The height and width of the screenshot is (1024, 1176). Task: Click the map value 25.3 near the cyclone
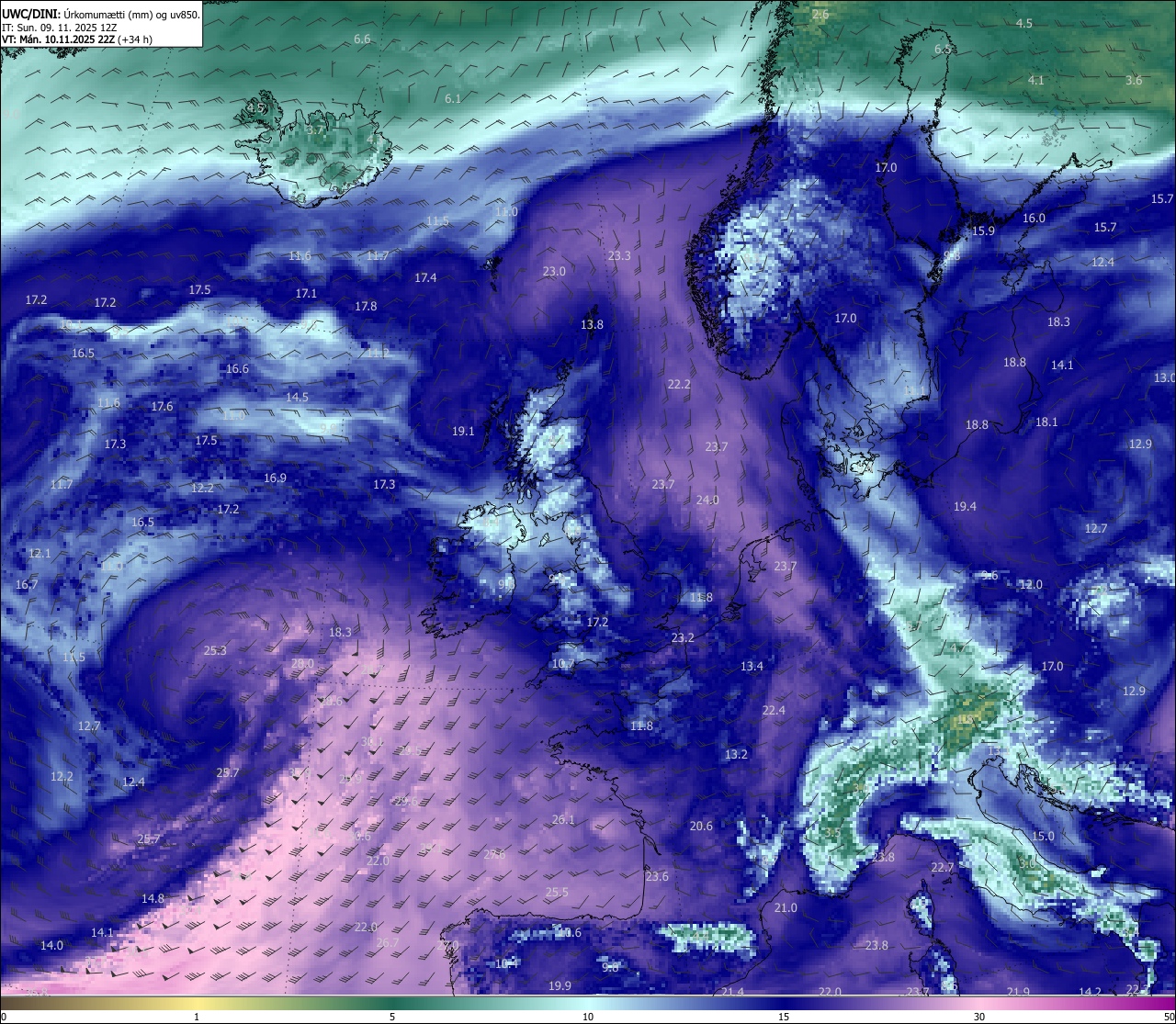click(x=215, y=651)
